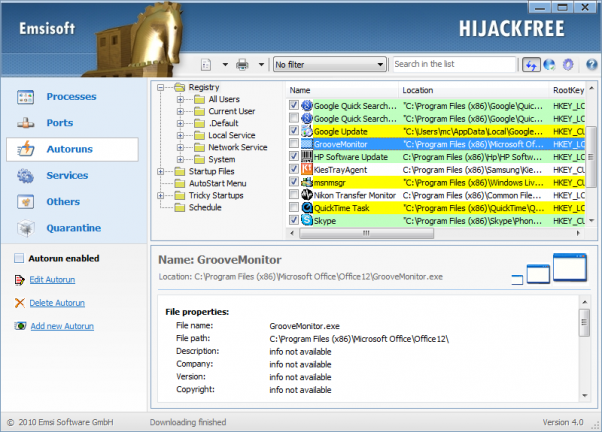The width and height of the screenshot is (602, 432).
Task: Expand the Startup Files tree node
Action: point(160,172)
